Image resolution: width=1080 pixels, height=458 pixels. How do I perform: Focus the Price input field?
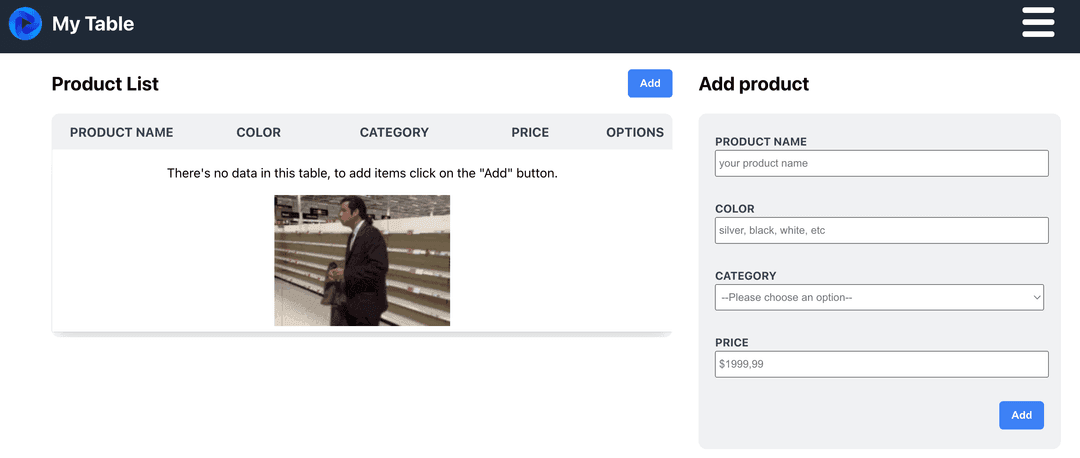coord(882,364)
